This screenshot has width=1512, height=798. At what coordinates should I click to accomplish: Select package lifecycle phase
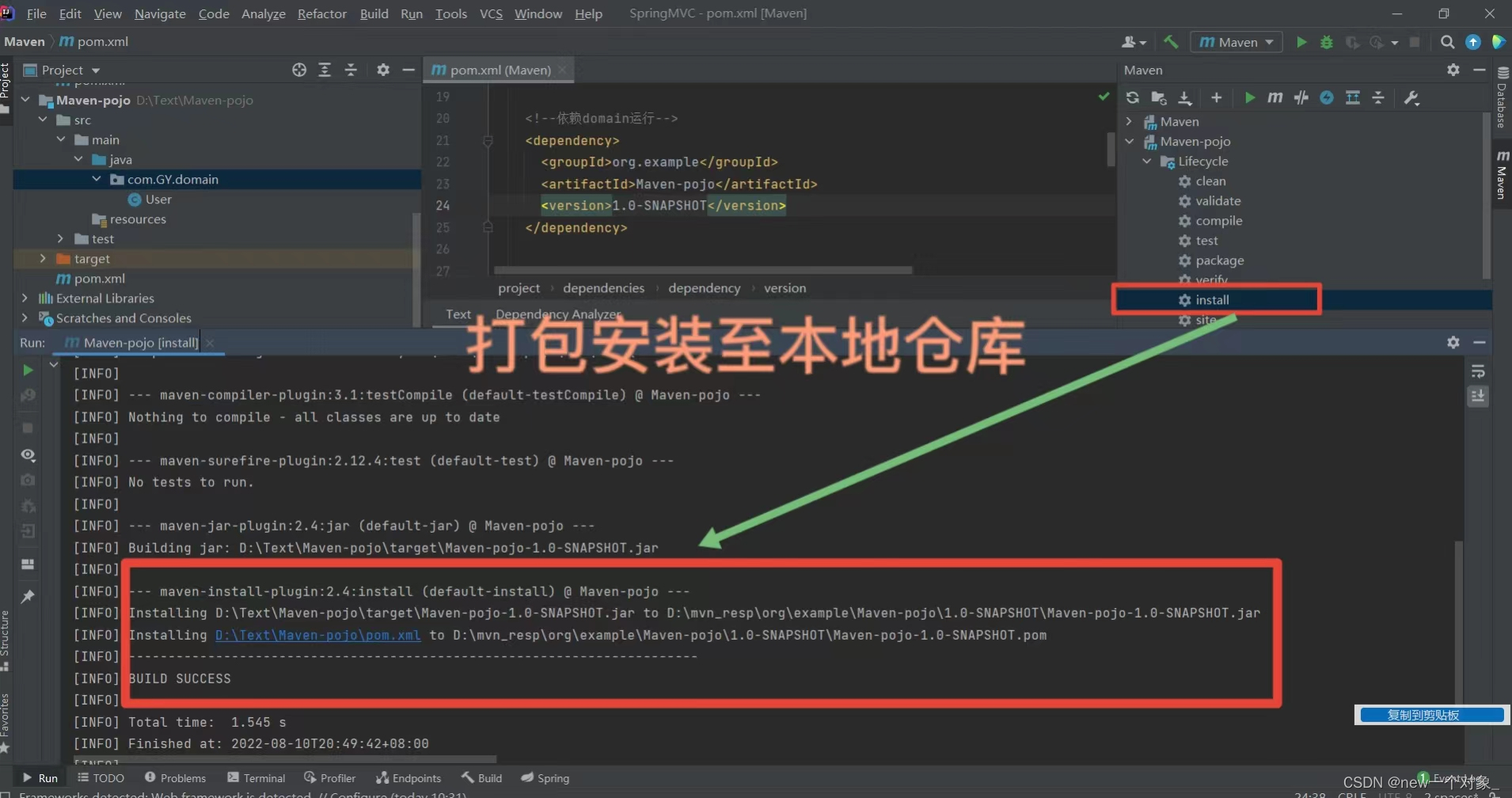[1219, 260]
